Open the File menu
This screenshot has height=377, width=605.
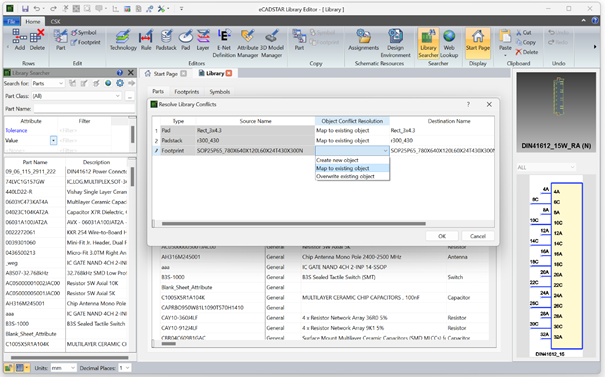tap(11, 22)
